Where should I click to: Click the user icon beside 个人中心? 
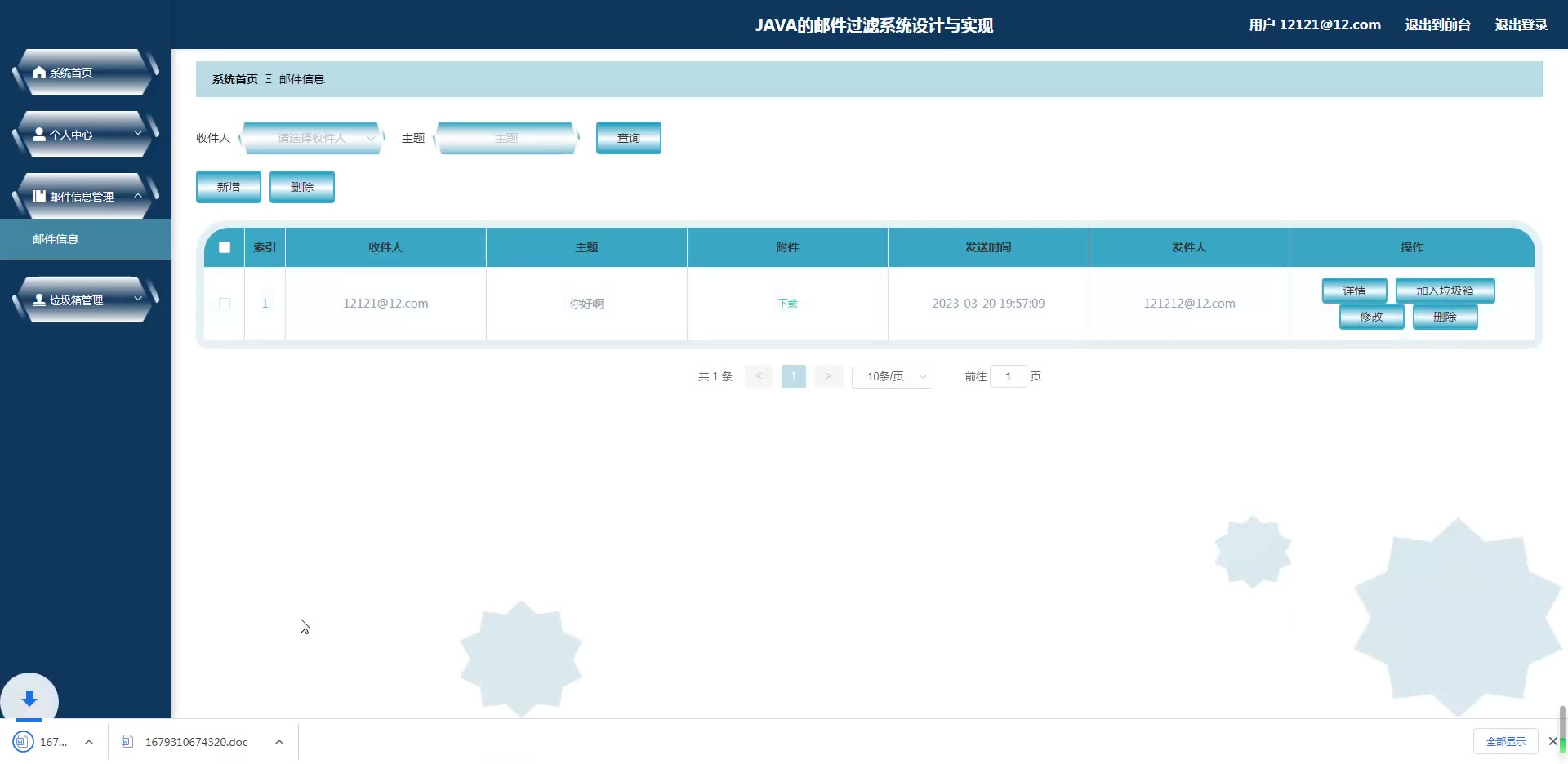point(39,135)
